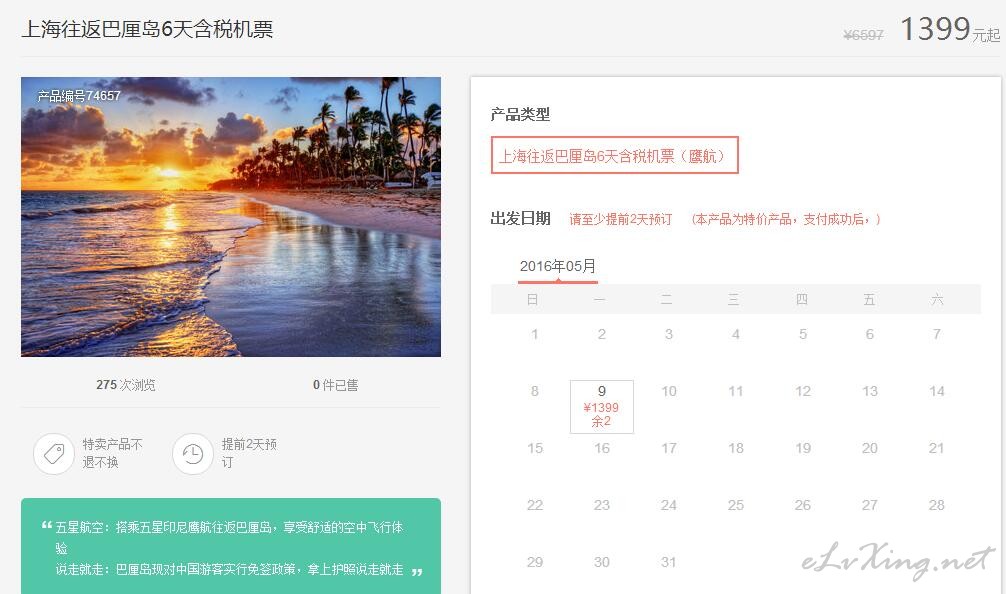Select May 9 with ¥1399 price

(602, 407)
